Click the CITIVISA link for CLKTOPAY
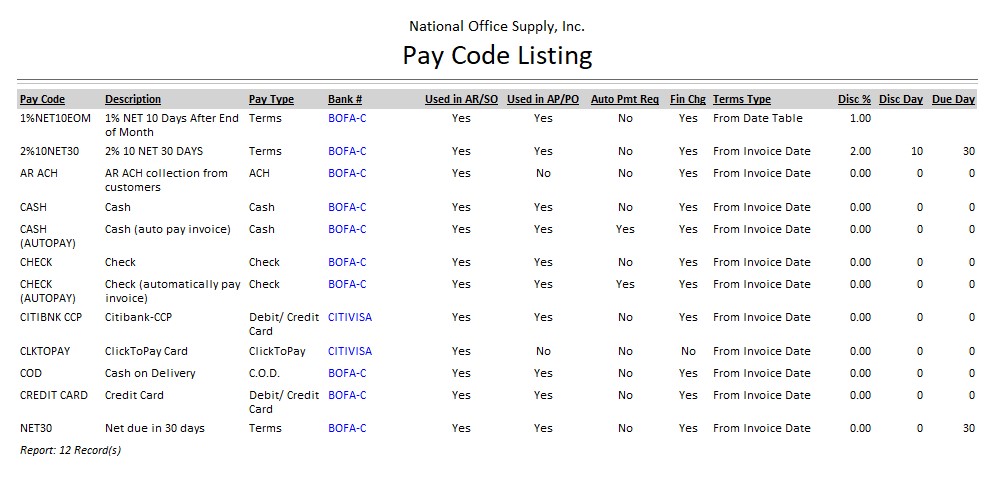This screenshot has height=477, width=1002. coord(349,351)
